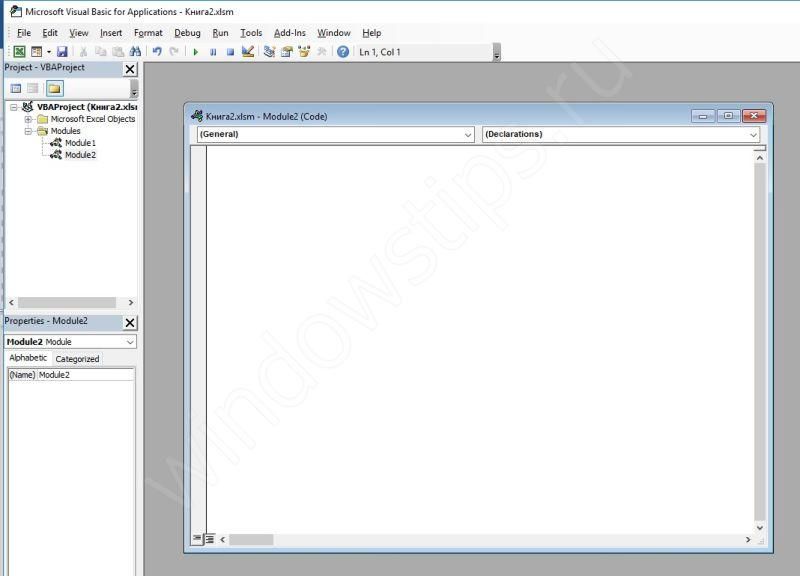Close the Project - VBAProject panel
800x576 pixels.
pyautogui.click(x=130, y=69)
